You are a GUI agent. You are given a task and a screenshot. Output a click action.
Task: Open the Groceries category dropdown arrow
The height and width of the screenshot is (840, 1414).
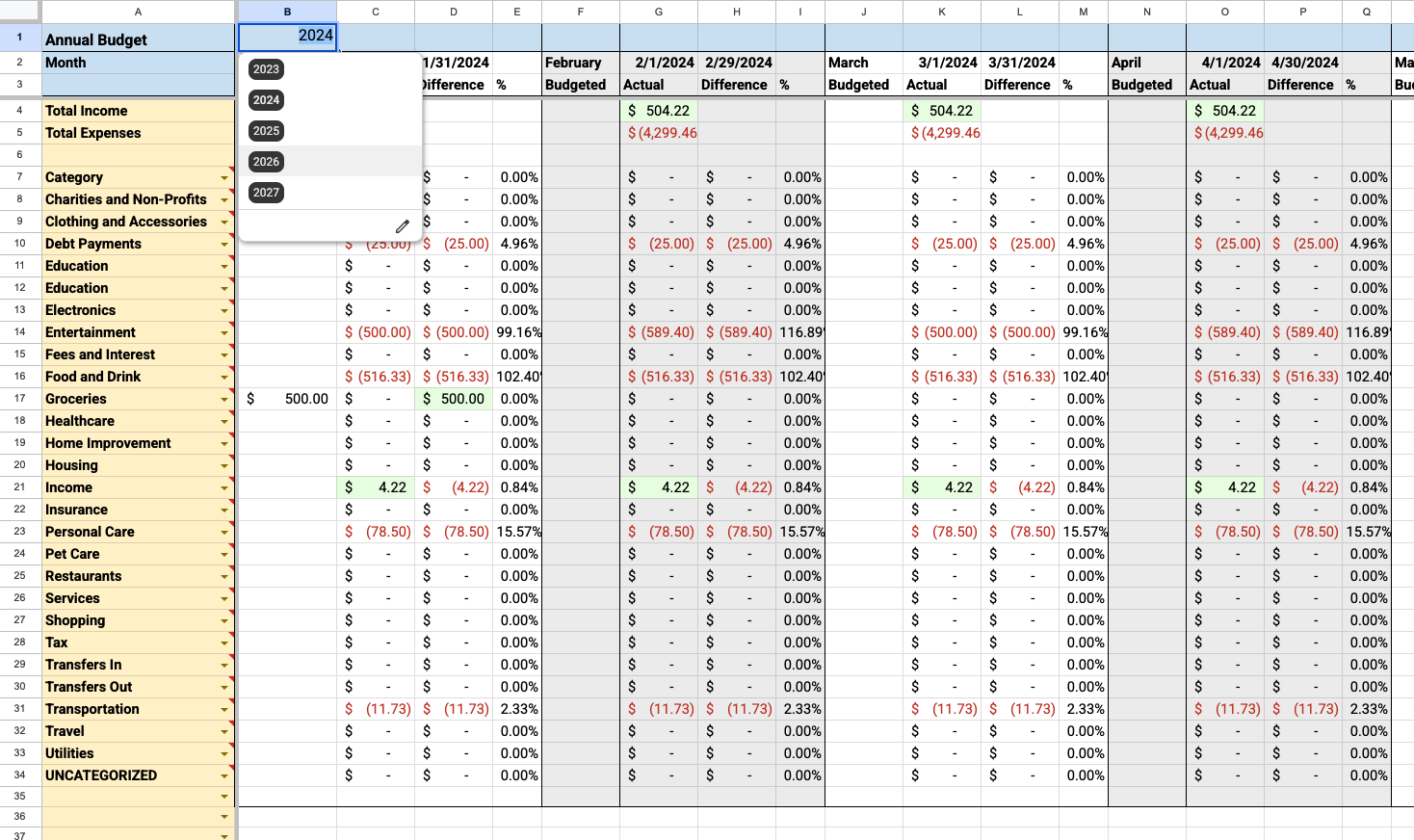click(x=223, y=398)
